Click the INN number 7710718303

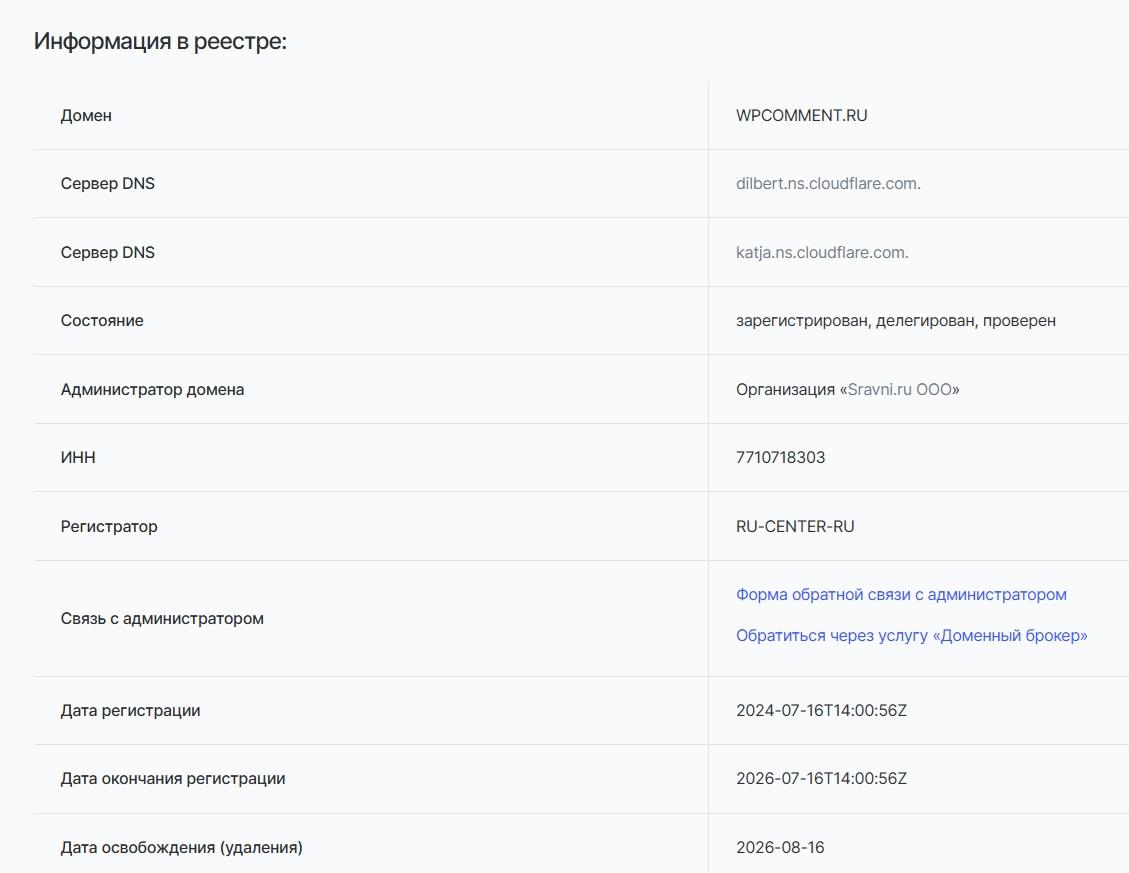780,458
